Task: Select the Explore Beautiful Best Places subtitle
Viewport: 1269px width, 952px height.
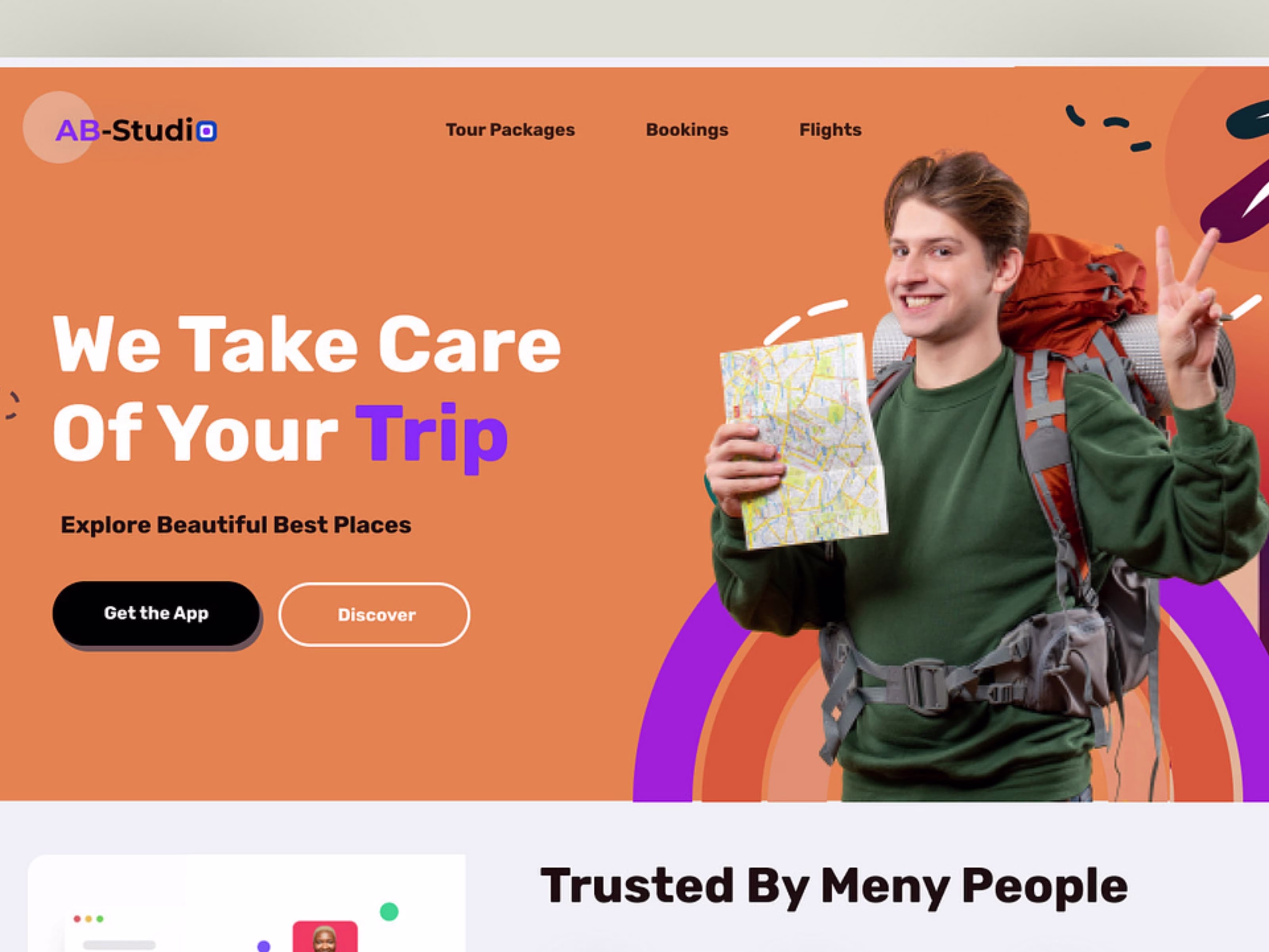Action: [x=236, y=525]
